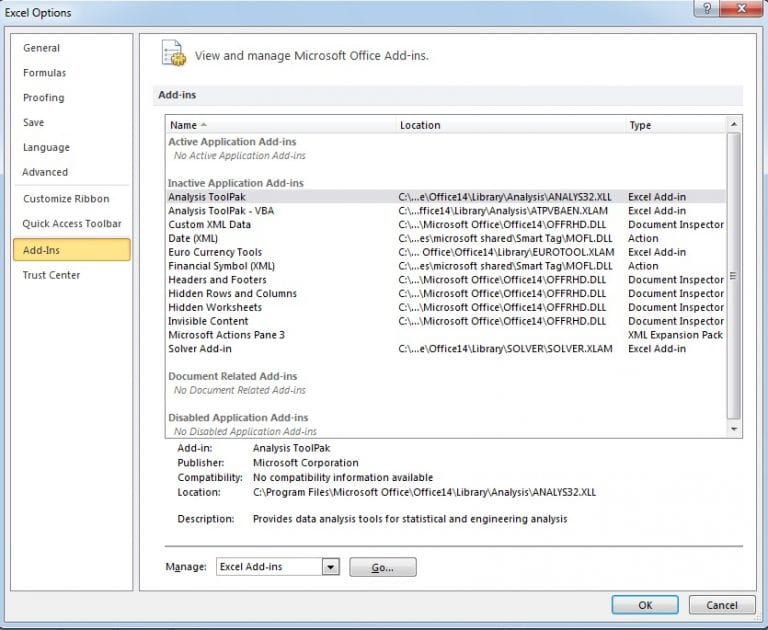Open the Trust Center section
Screen dimensions: 768x630
click(x=52, y=275)
